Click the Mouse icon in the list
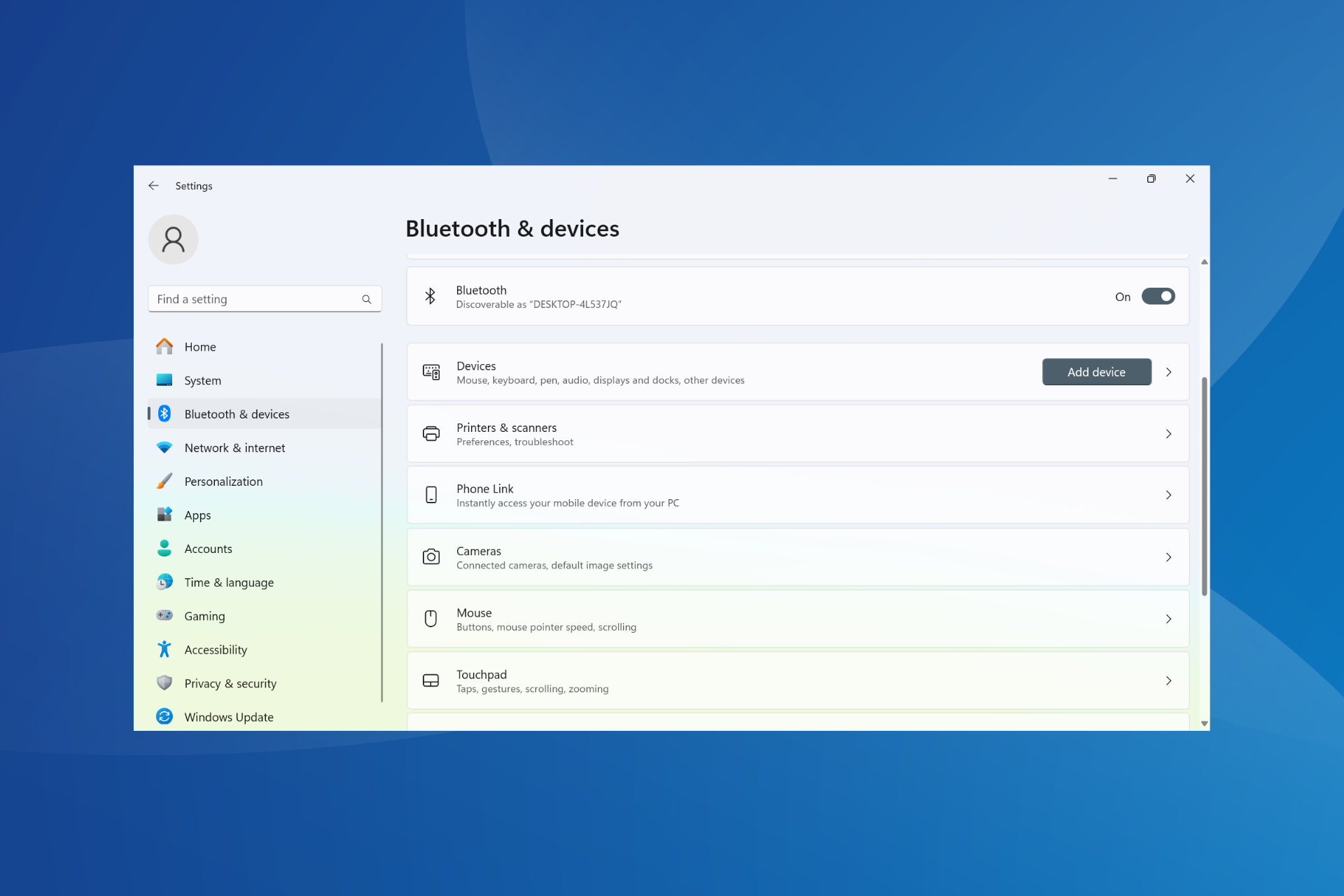The width and height of the screenshot is (1344, 896). pos(431,618)
